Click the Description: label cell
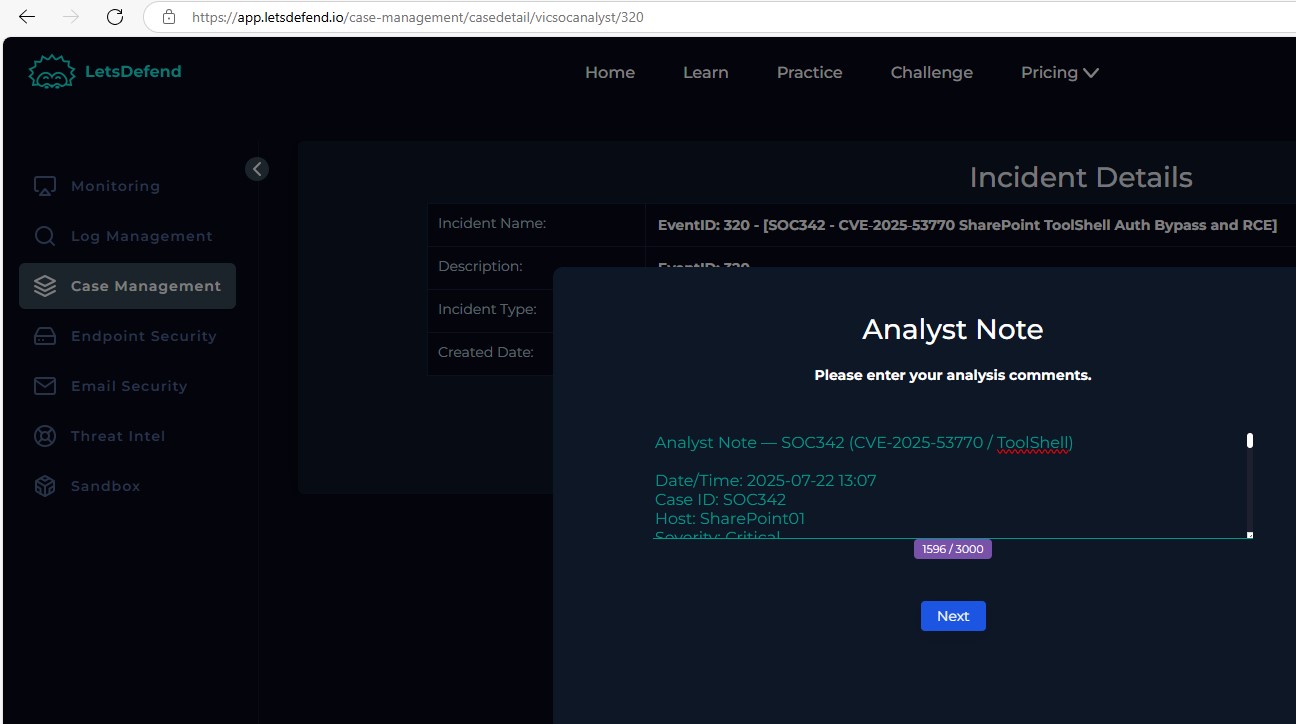Image resolution: width=1296 pixels, height=724 pixels. point(536,267)
